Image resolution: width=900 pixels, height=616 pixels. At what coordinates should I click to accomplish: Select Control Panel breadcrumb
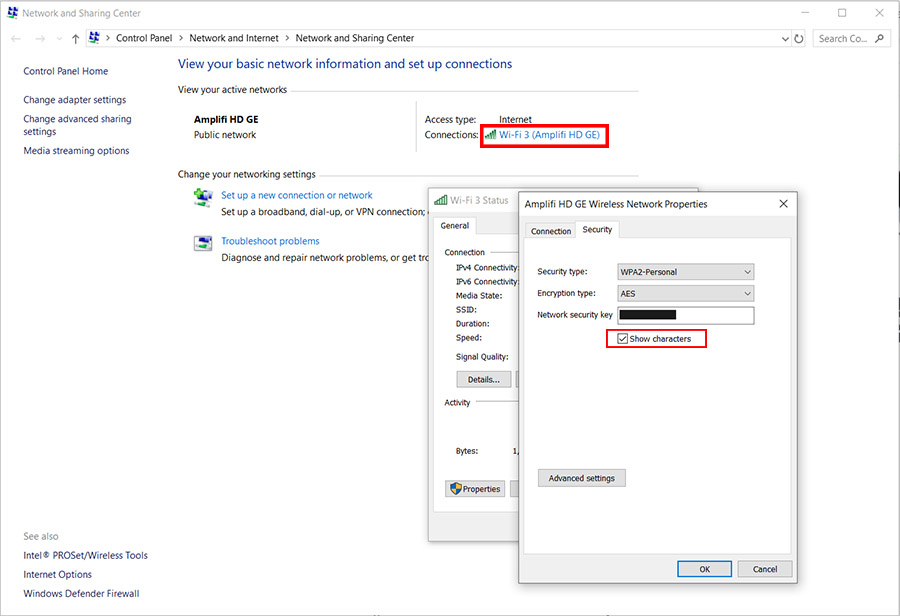[144, 38]
